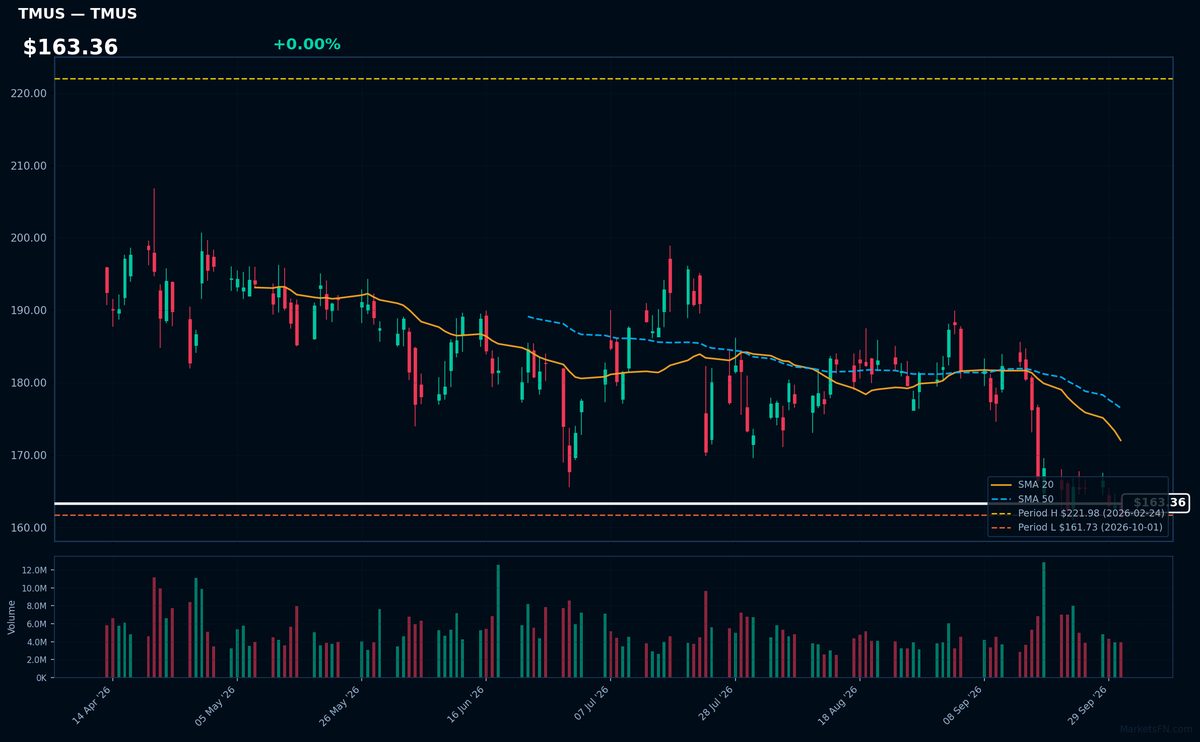The width and height of the screenshot is (1200, 742).
Task: Click the 200.00 price axis label
Action: [30, 238]
